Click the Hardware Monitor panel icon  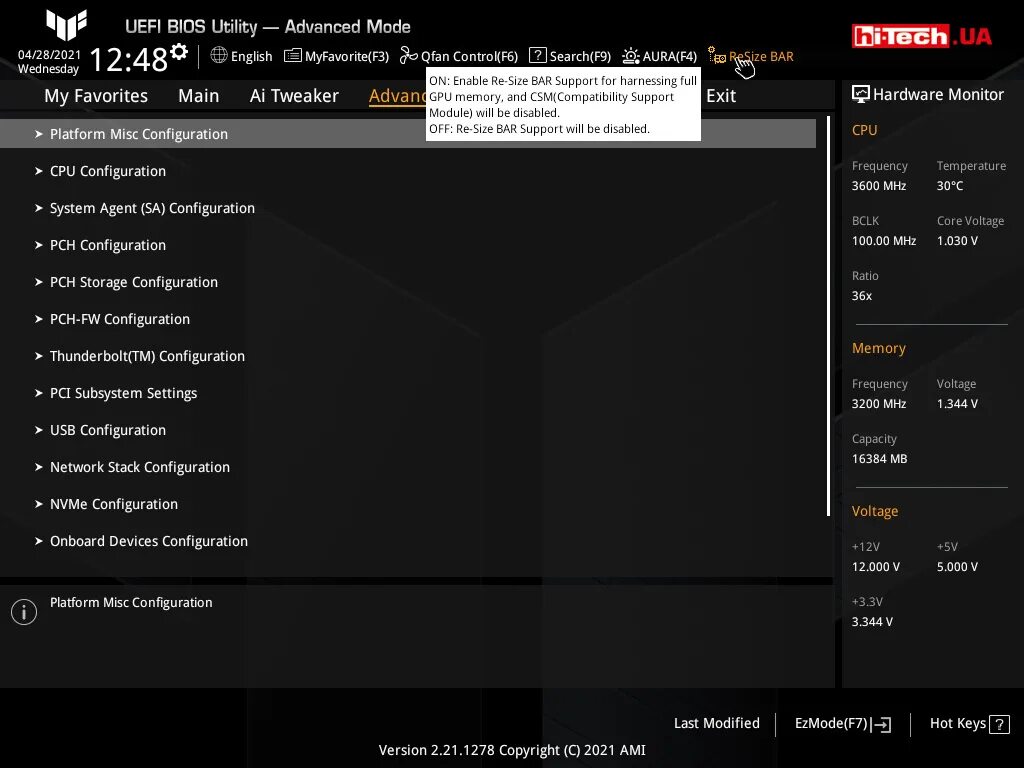click(x=861, y=94)
